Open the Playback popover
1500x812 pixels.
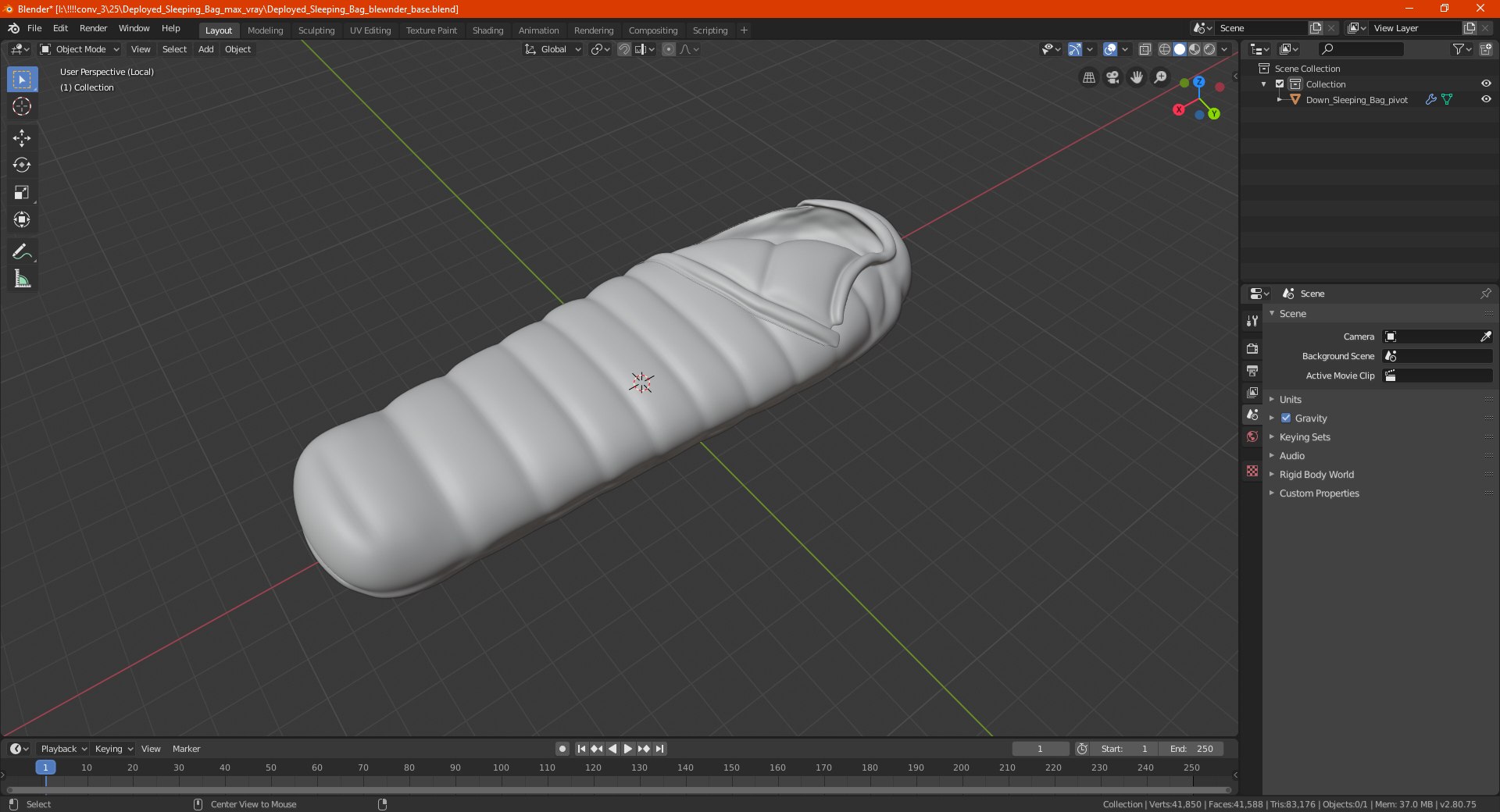click(x=63, y=749)
